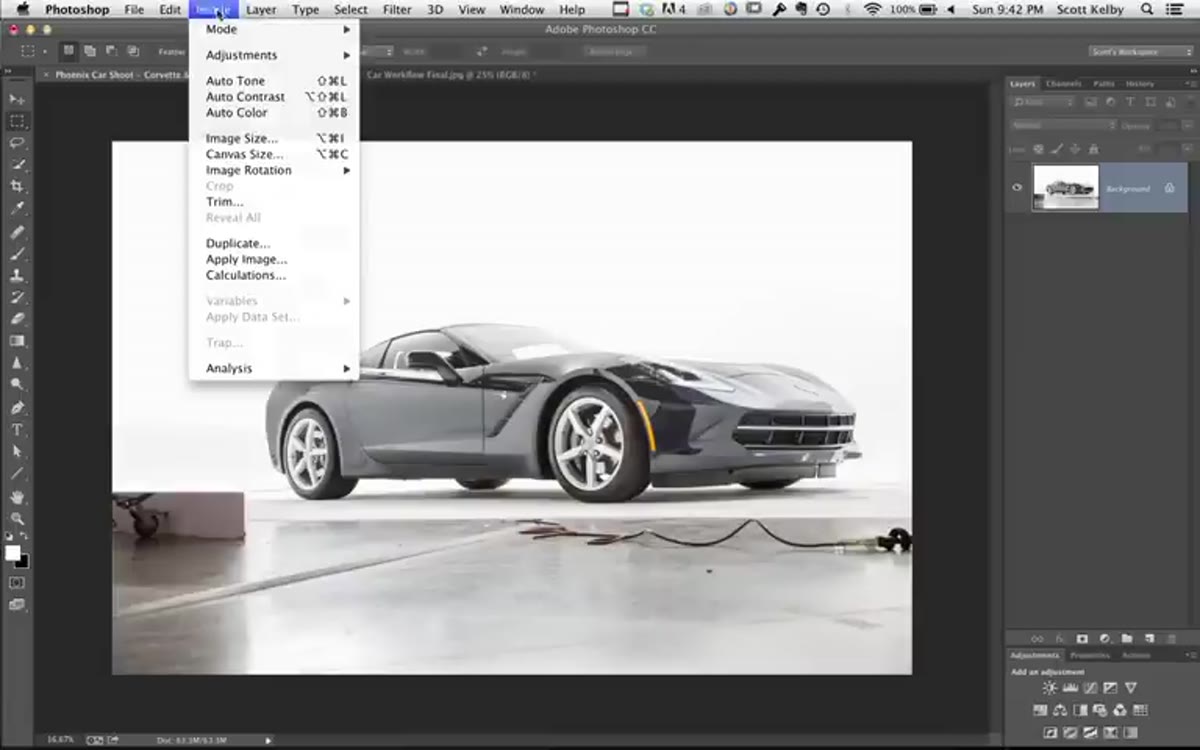Click the Background layer thumbnail
The width and height of the screenshot is (1200, 750).
(x=1065, y=187)
